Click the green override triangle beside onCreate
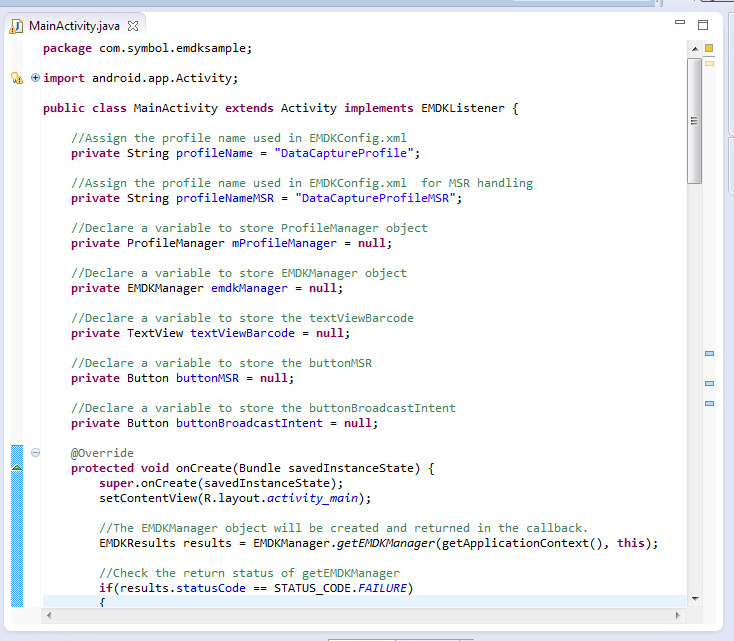Screen dimensions: 734x641 point(16,467)
